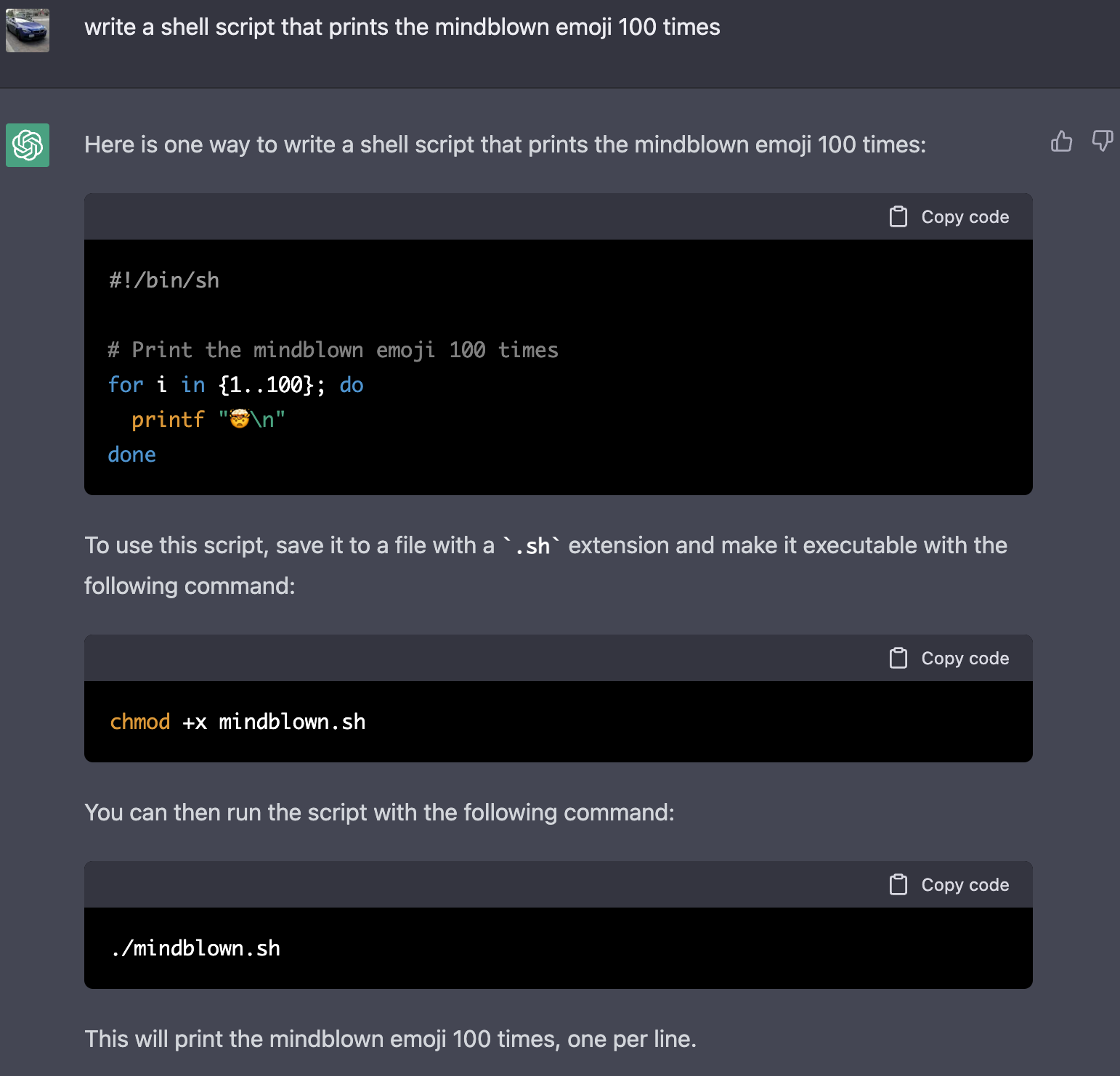Click the user's prompt message text

402,27
